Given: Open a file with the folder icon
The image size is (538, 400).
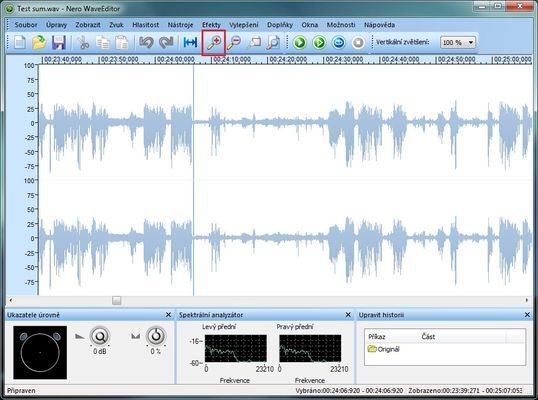Looking at the screenshot, I should click(39, 43).
